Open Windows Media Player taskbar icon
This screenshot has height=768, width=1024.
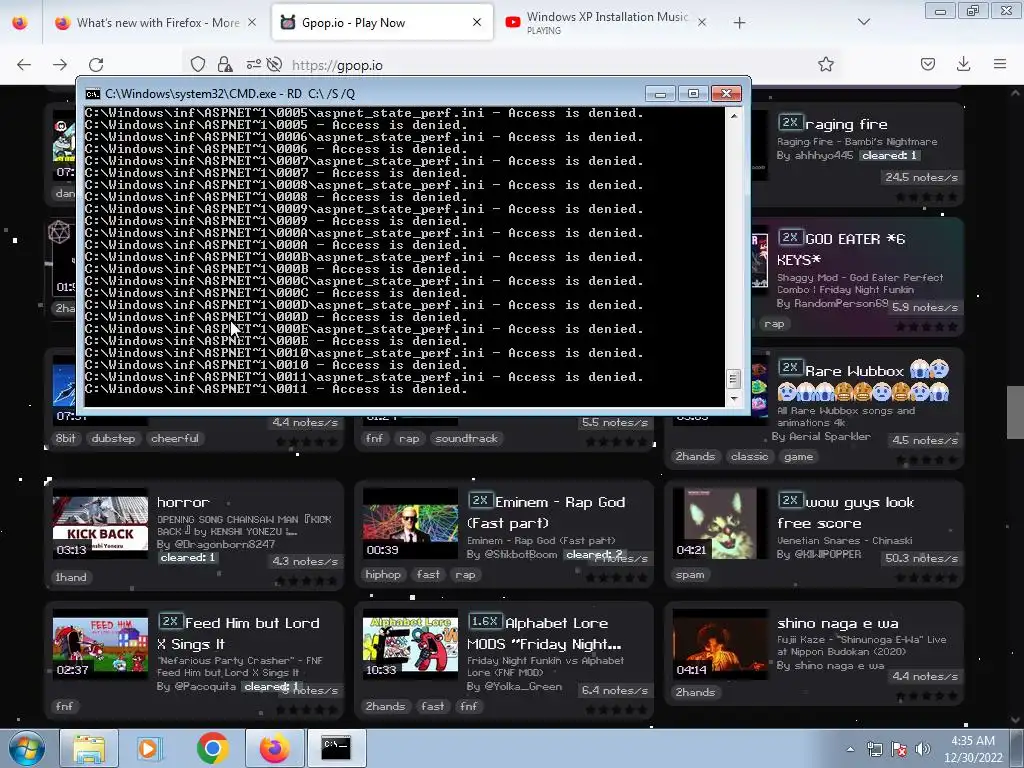point(148,748)
